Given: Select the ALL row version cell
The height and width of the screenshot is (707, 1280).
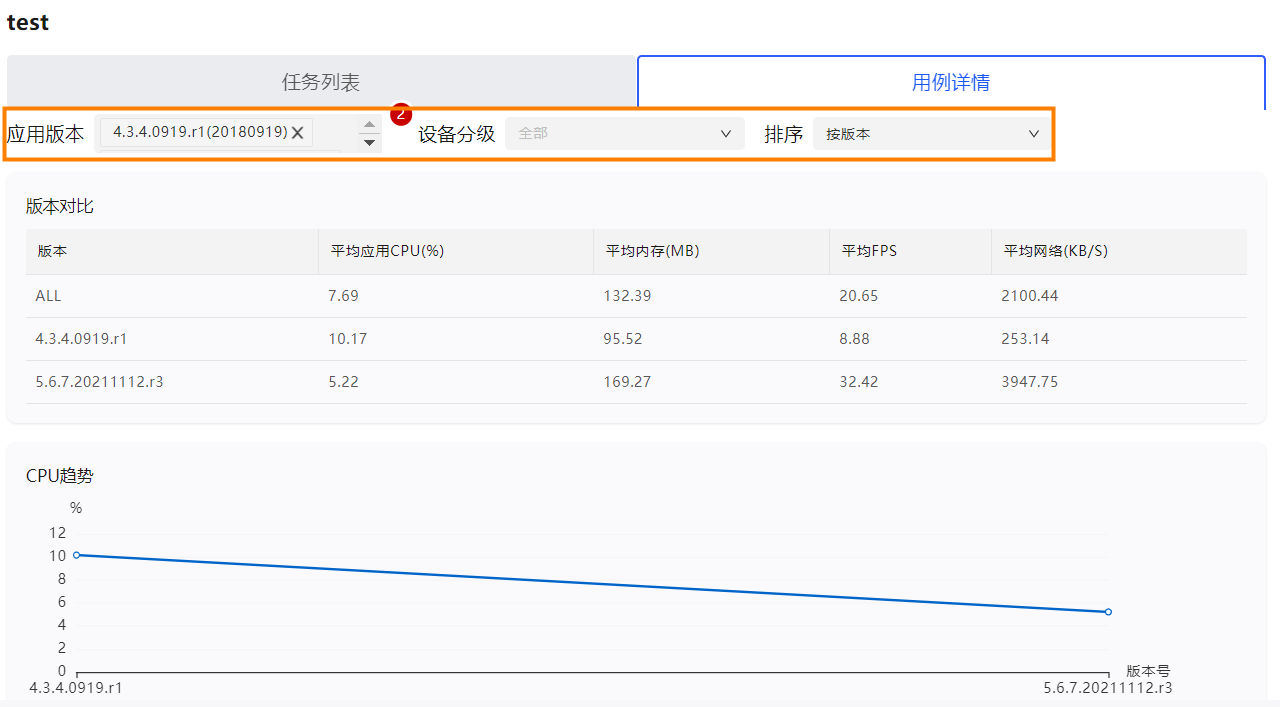Looking at the screenshot, I should (x=48, y=296).
